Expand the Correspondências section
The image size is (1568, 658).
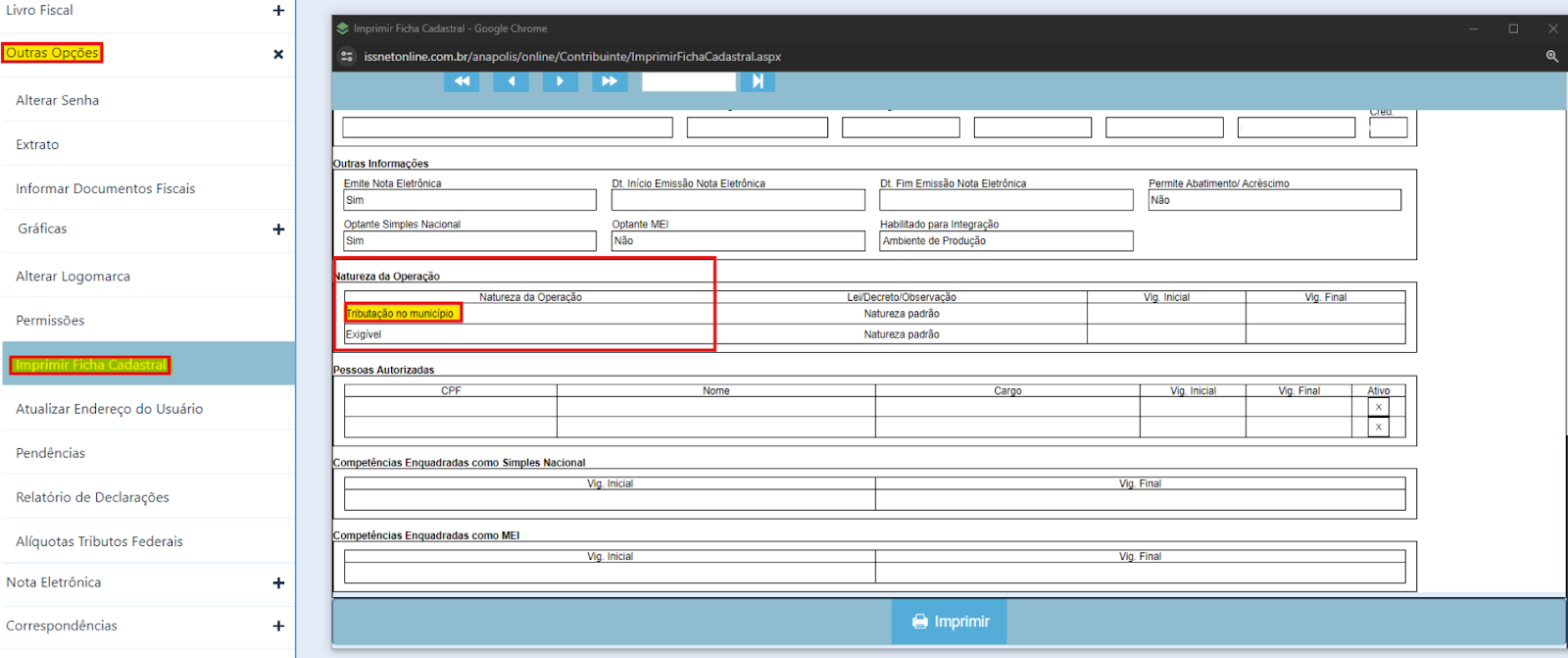pyautogui.click(x=278, y=627)
